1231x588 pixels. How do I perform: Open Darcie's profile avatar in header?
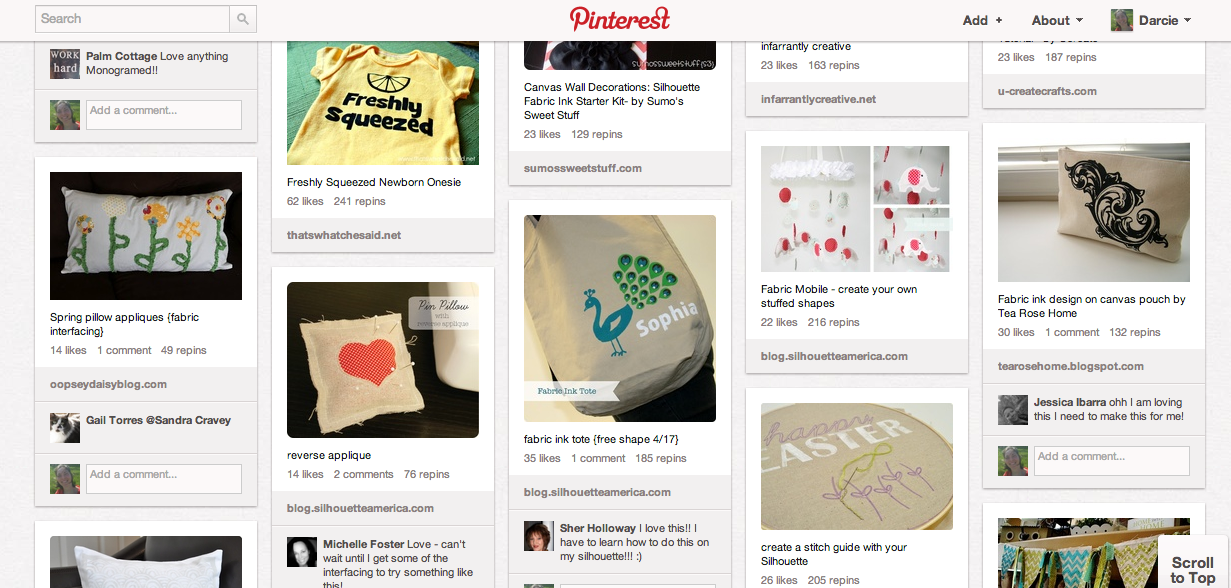tap(1122, 20)
